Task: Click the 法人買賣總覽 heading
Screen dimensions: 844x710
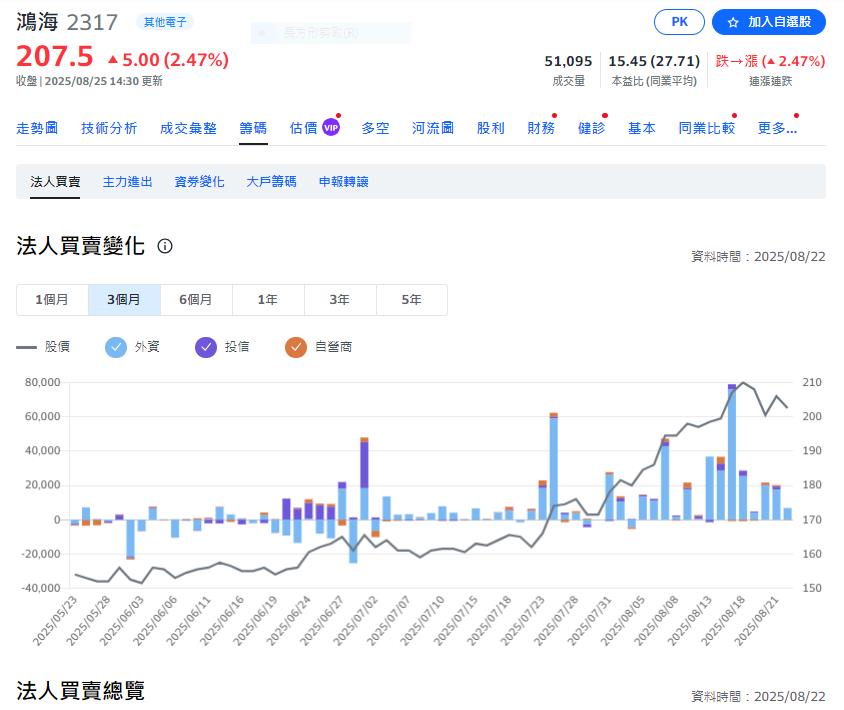Action: coord(81,691)
